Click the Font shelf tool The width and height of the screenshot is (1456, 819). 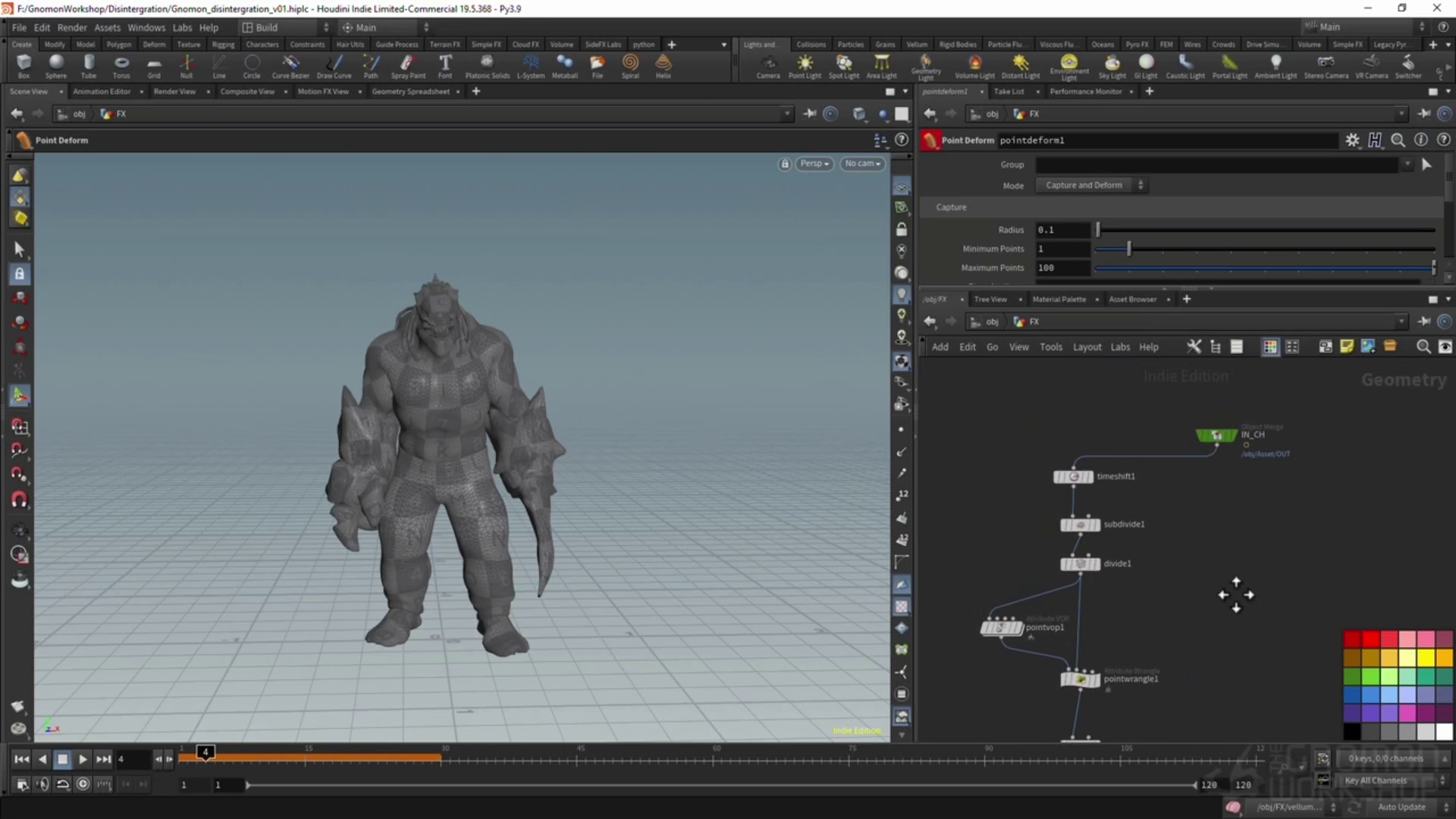[445, 65]
